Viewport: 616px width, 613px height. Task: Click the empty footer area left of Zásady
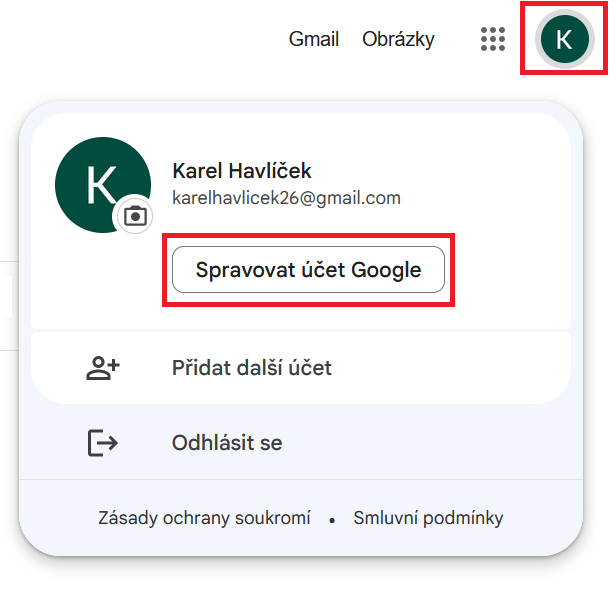pos(60,518)
